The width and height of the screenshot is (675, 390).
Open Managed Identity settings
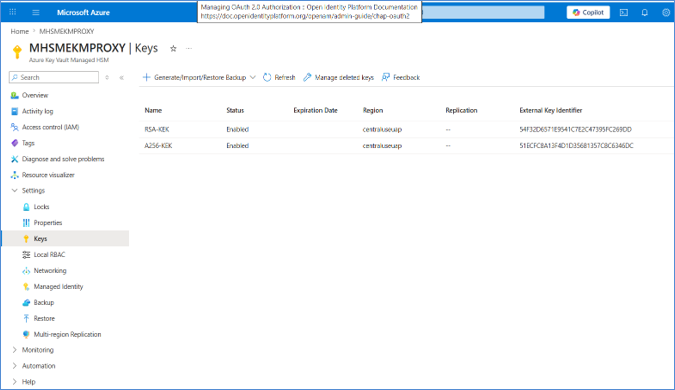[x=58, y=286]
